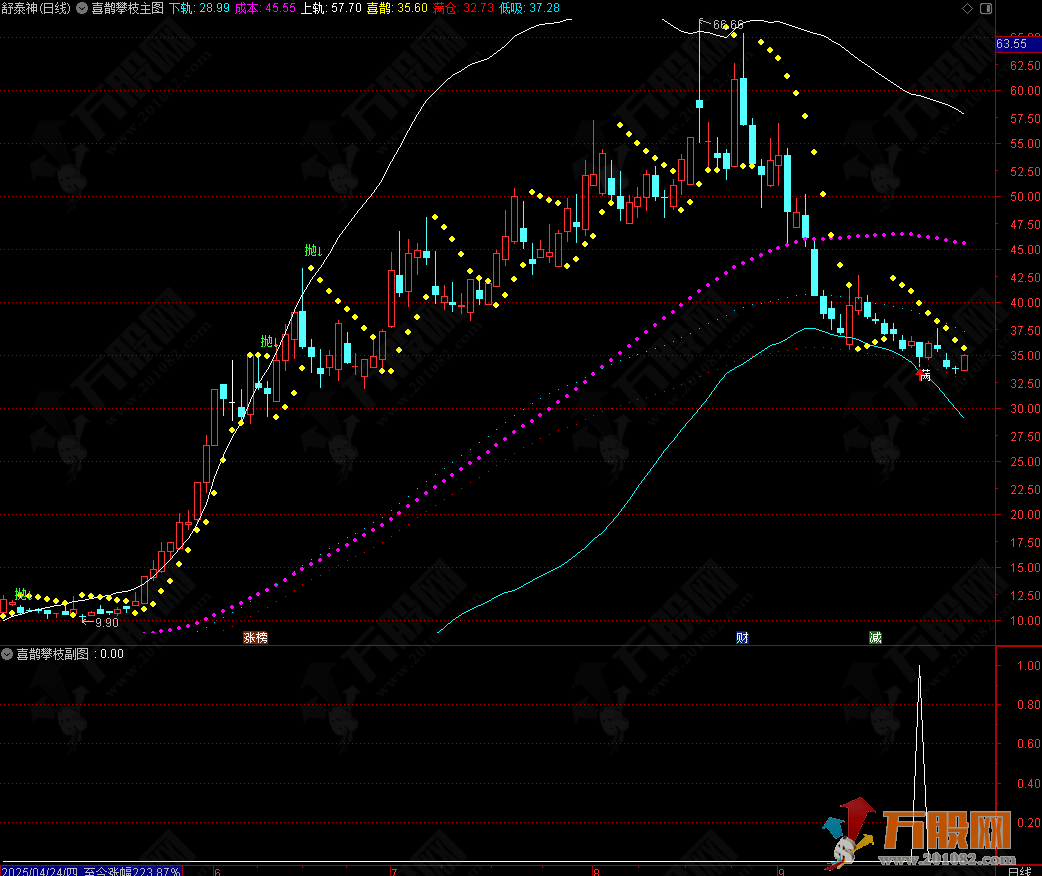Click the 低吸 value label in header

pos(529,7)
